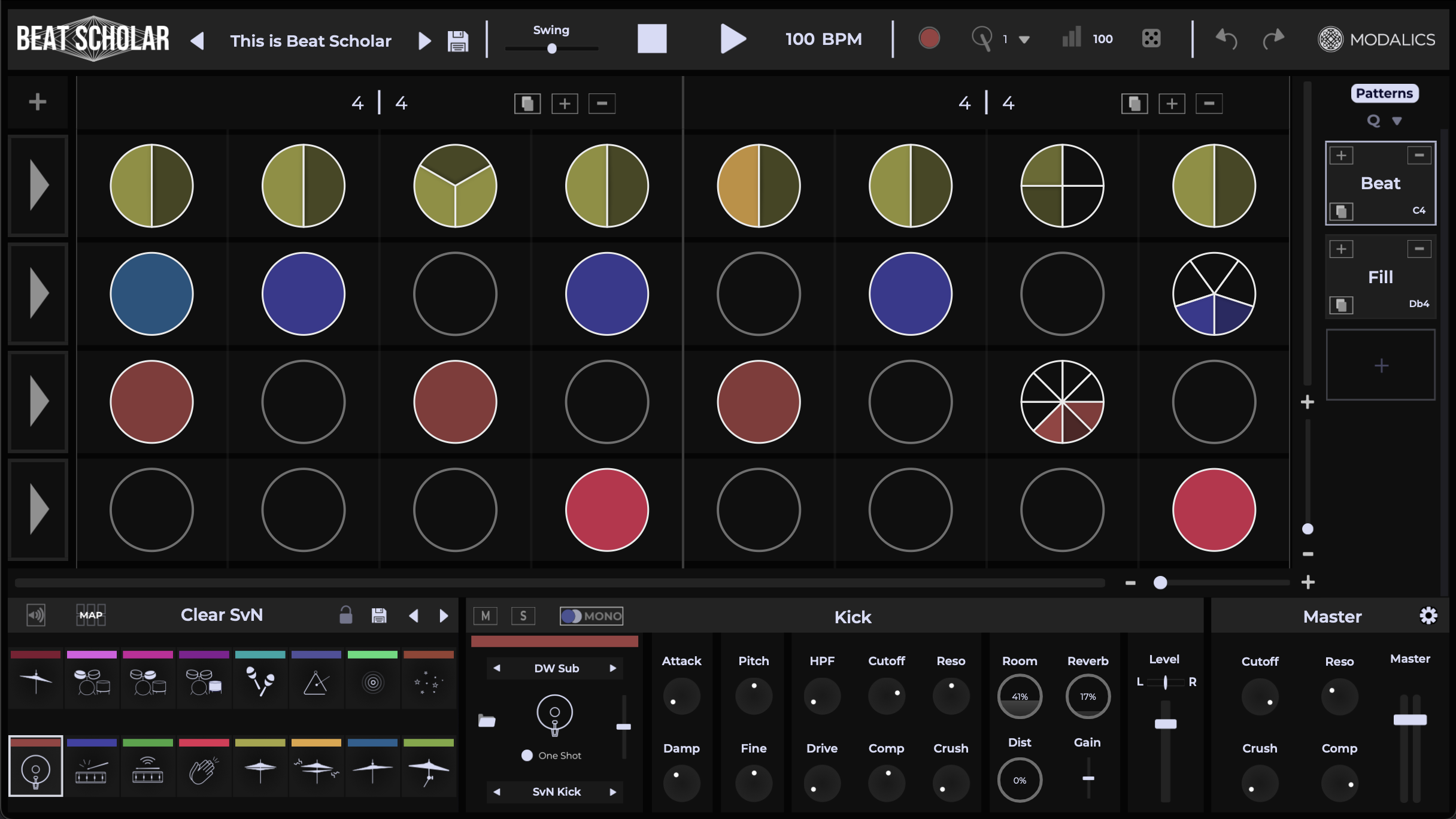Open Master settings gear
The height and width of the screenshot is (819, 1456).
[x=1428, y=615]
